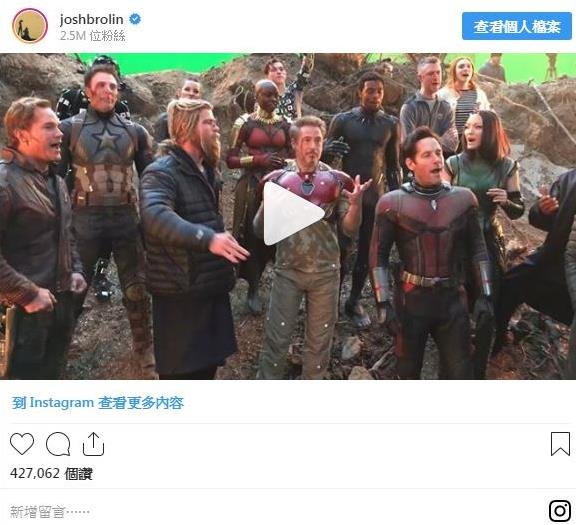
Task: Share the post using the share icon
Action: [93, 444]
